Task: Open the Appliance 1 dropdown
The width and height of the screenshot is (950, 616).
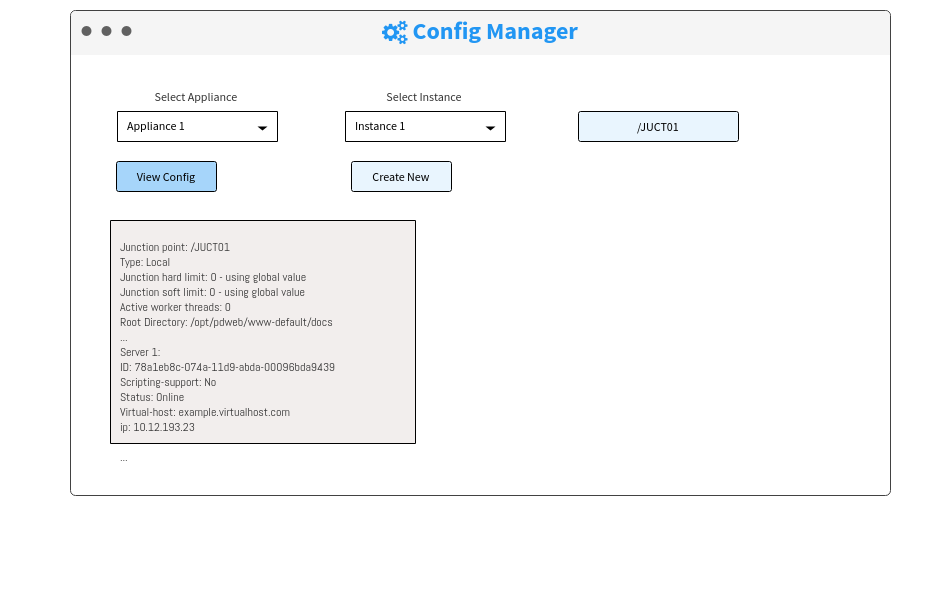Action: pyautogui.click(x=198, y=127)
